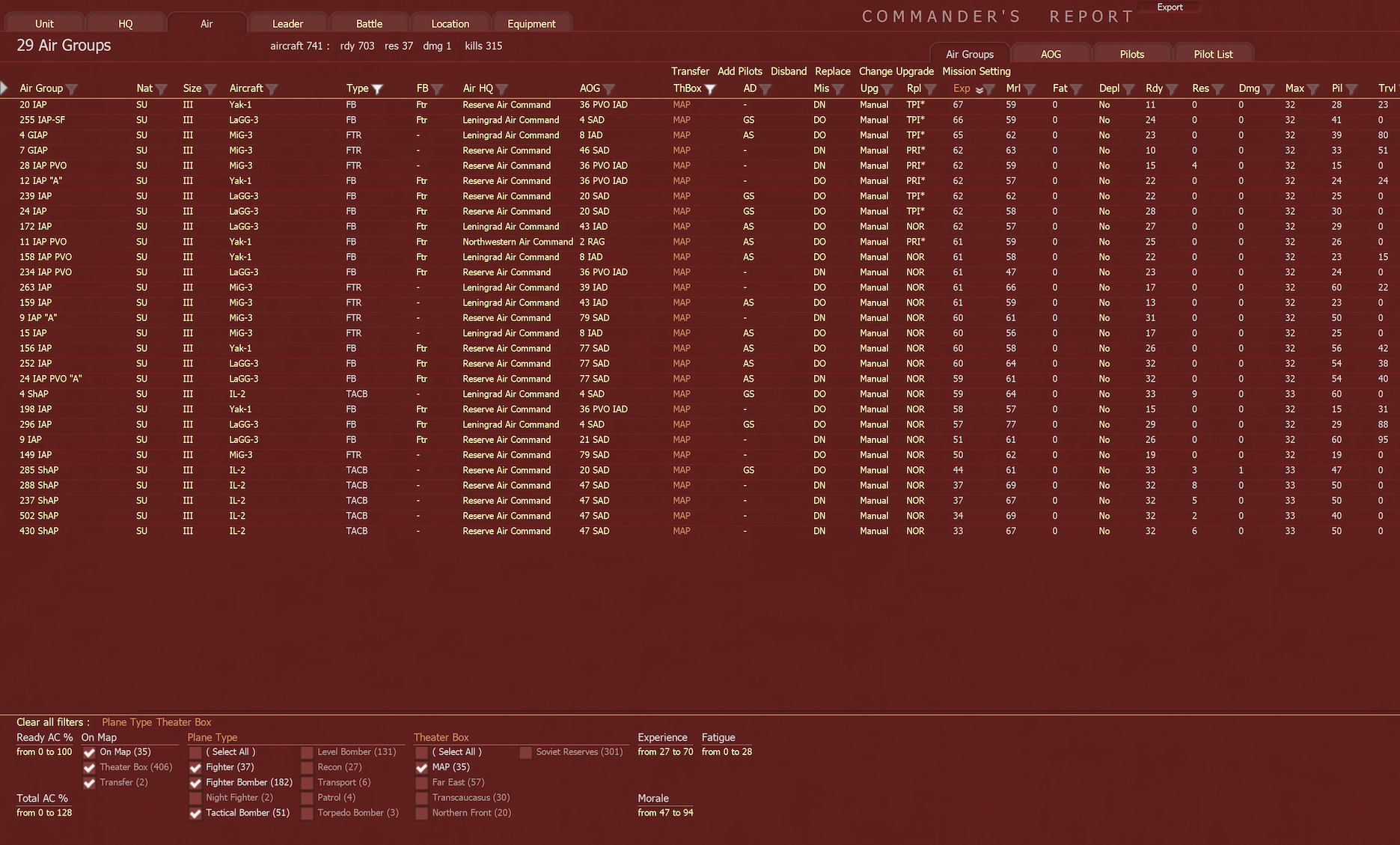Open the AD column filter funnel
1400x845 pixels.
(x=765, y=89)
